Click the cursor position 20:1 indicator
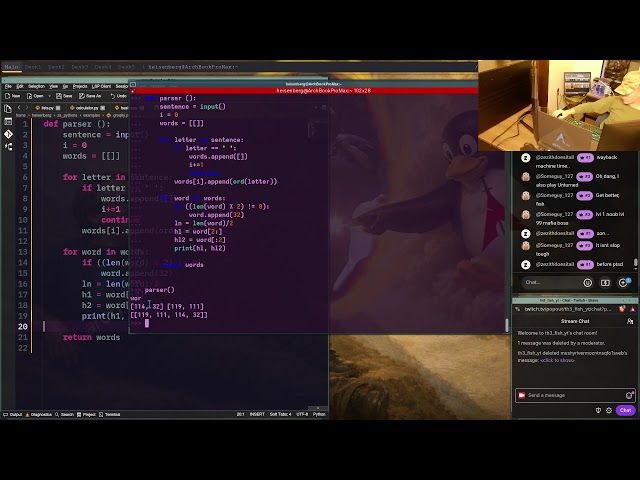 click(x=240, y=414)
